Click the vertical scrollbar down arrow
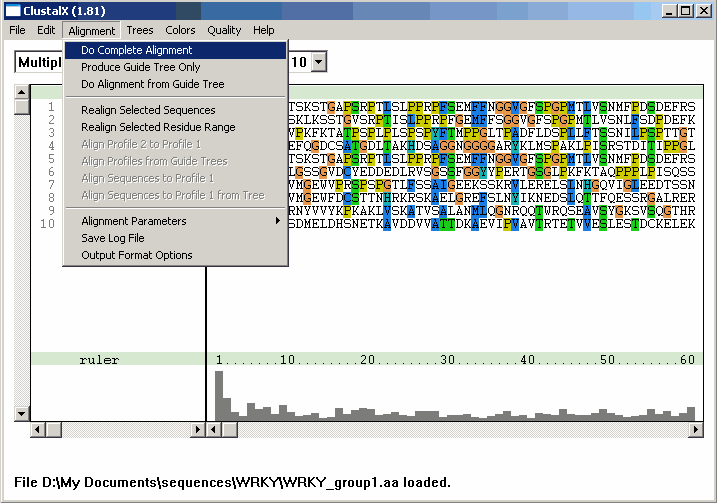The width and height of the screenshot is (717, 503). (x=21, y=414)
